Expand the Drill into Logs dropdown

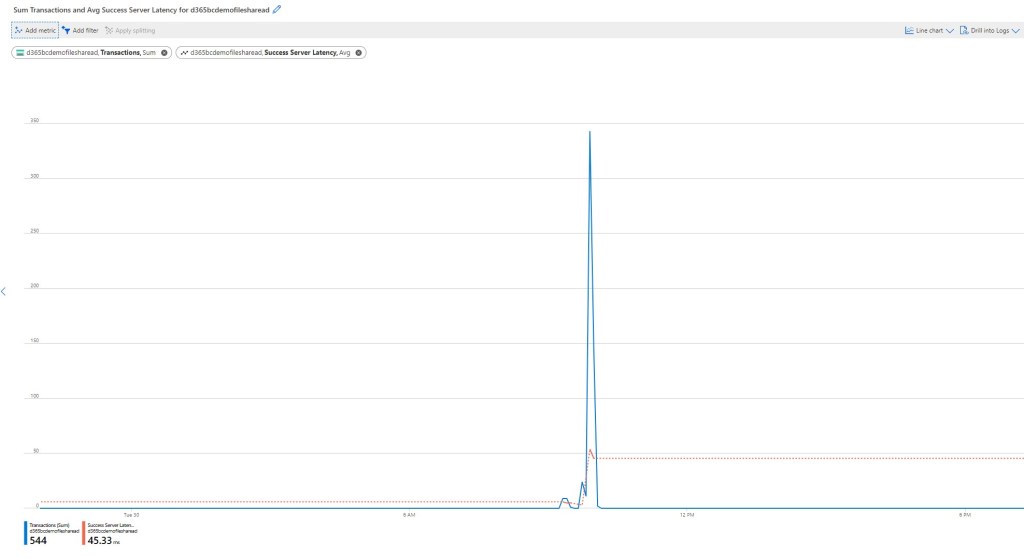click(1015, 31)
